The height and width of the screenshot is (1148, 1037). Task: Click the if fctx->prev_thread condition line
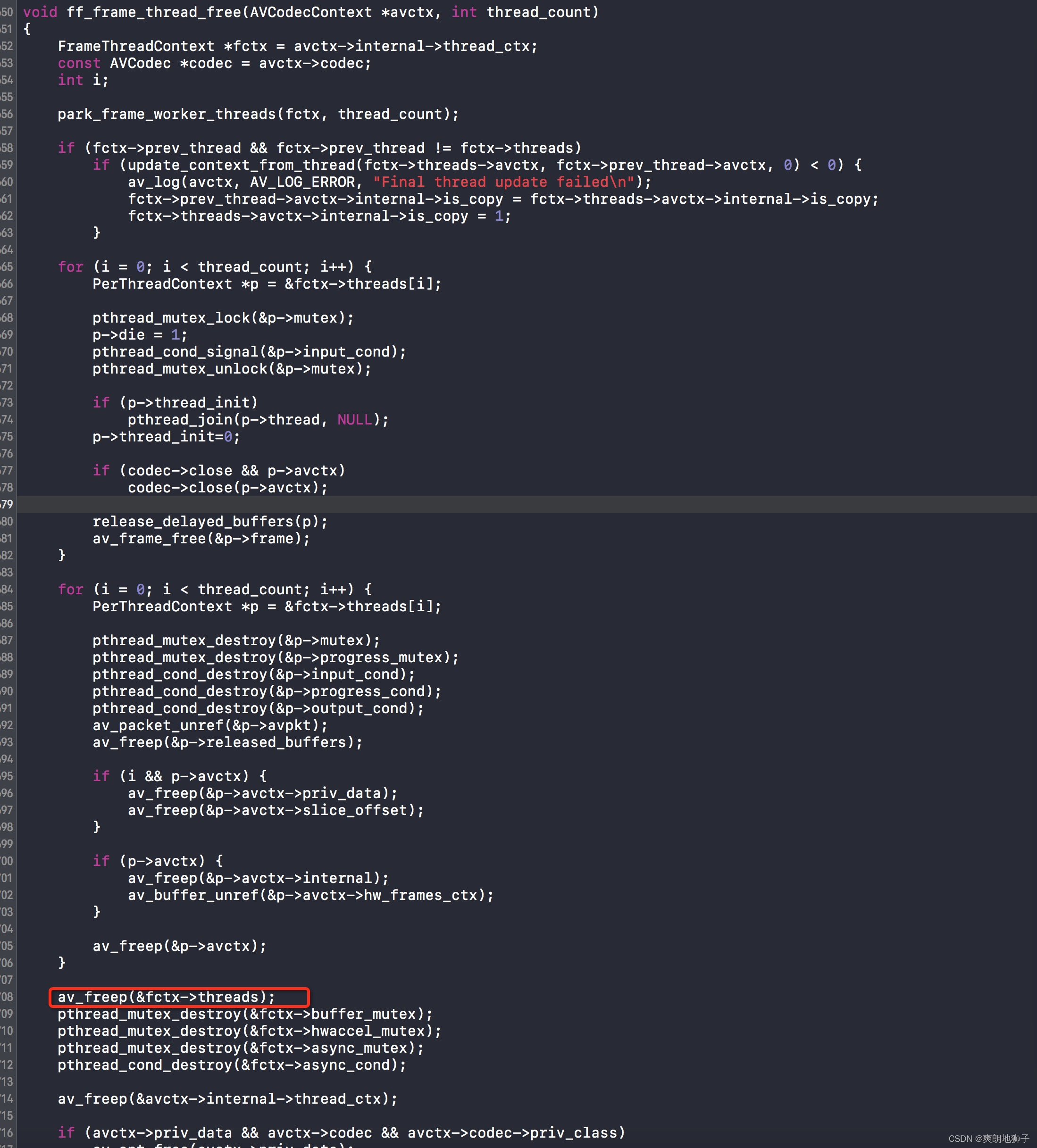pyautogui.click(x=319, y=148)
